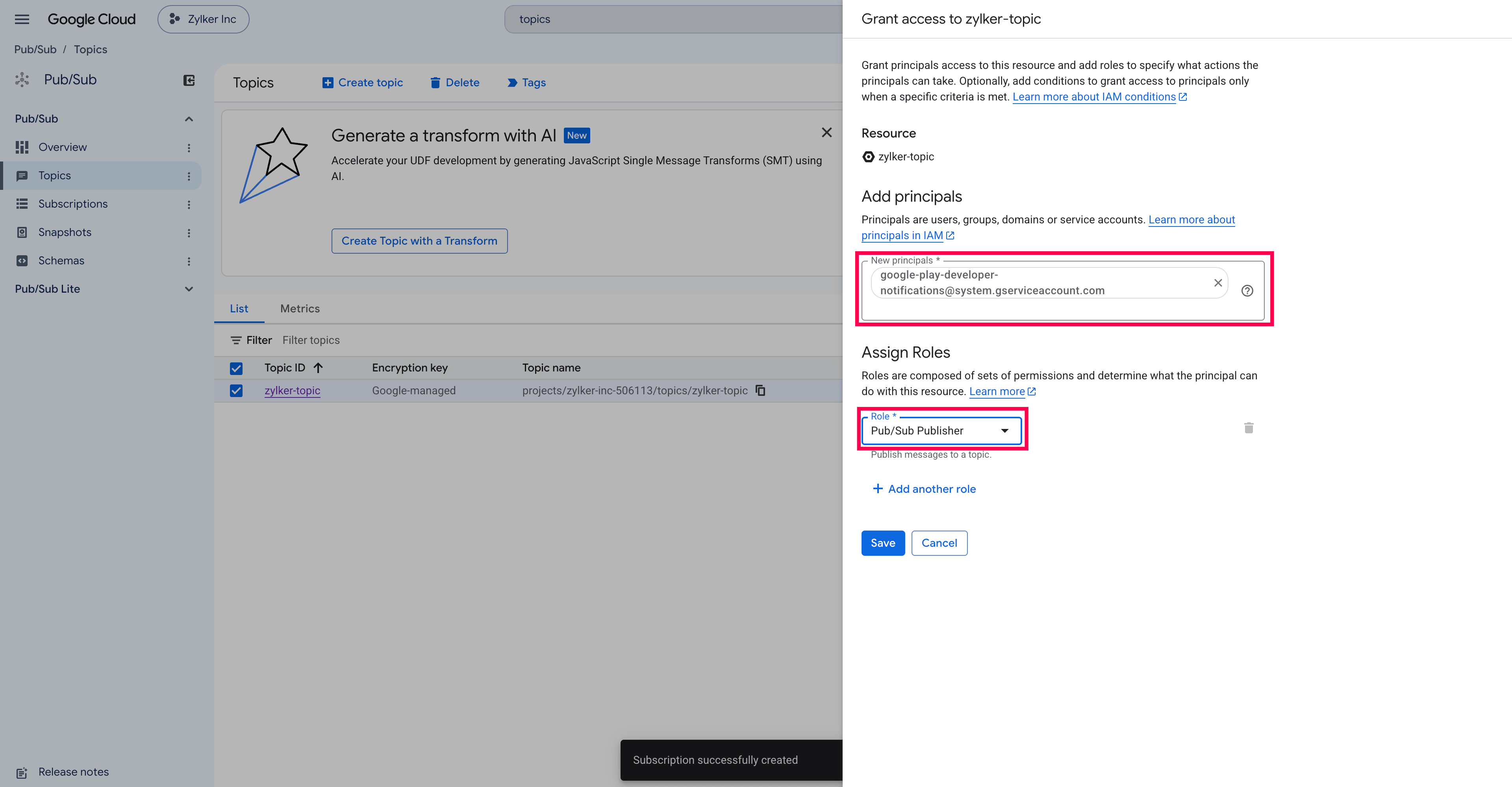Open Learn more about principals in IAM
The width and height of the screenshot is (1512, 787).
[x=1048, y=228]
